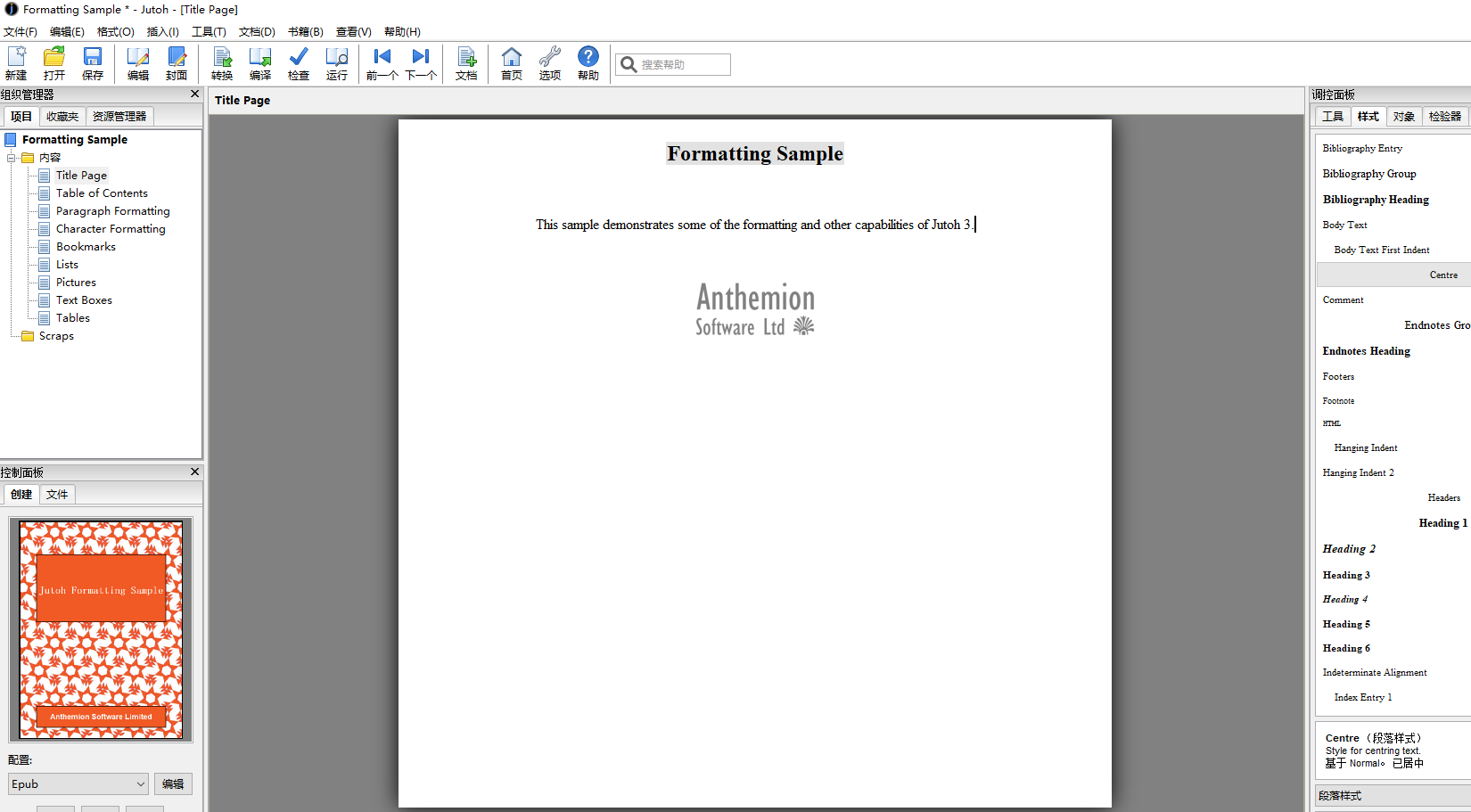Screen dimensions: 1471x812
Task: Click the 编辑 (Edit) toolbar icon
Action: (138, 63)
